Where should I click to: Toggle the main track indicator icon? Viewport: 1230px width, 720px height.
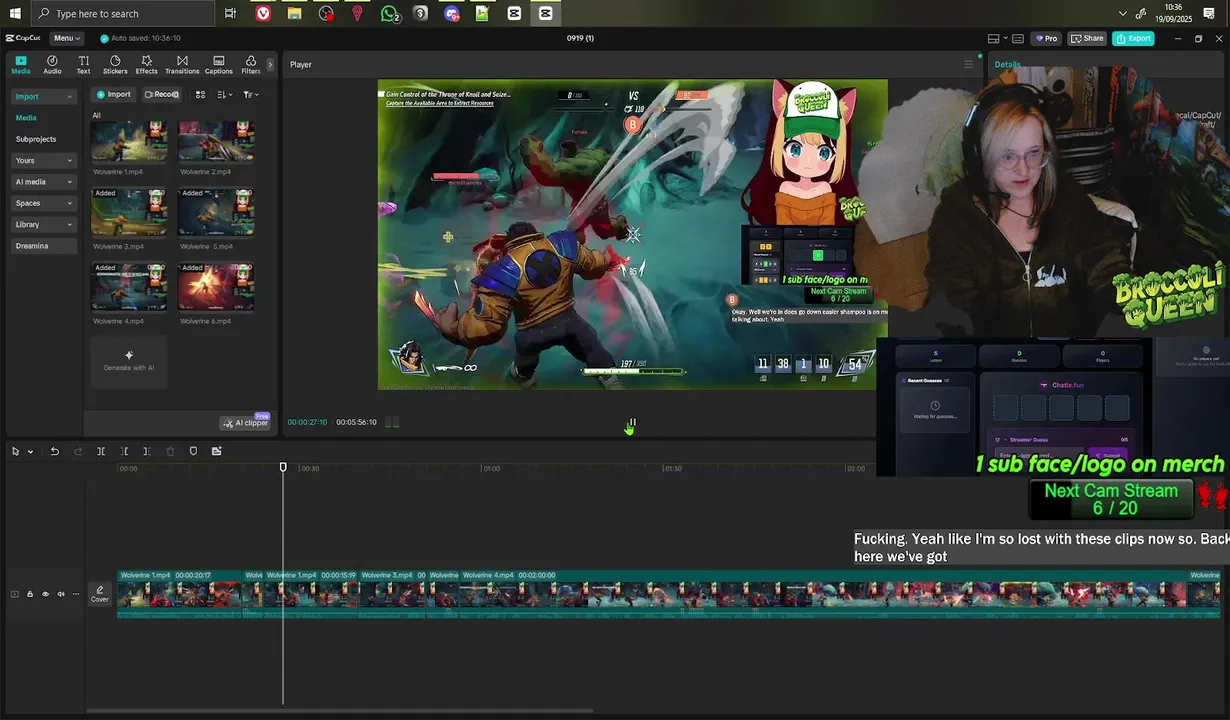14,594
